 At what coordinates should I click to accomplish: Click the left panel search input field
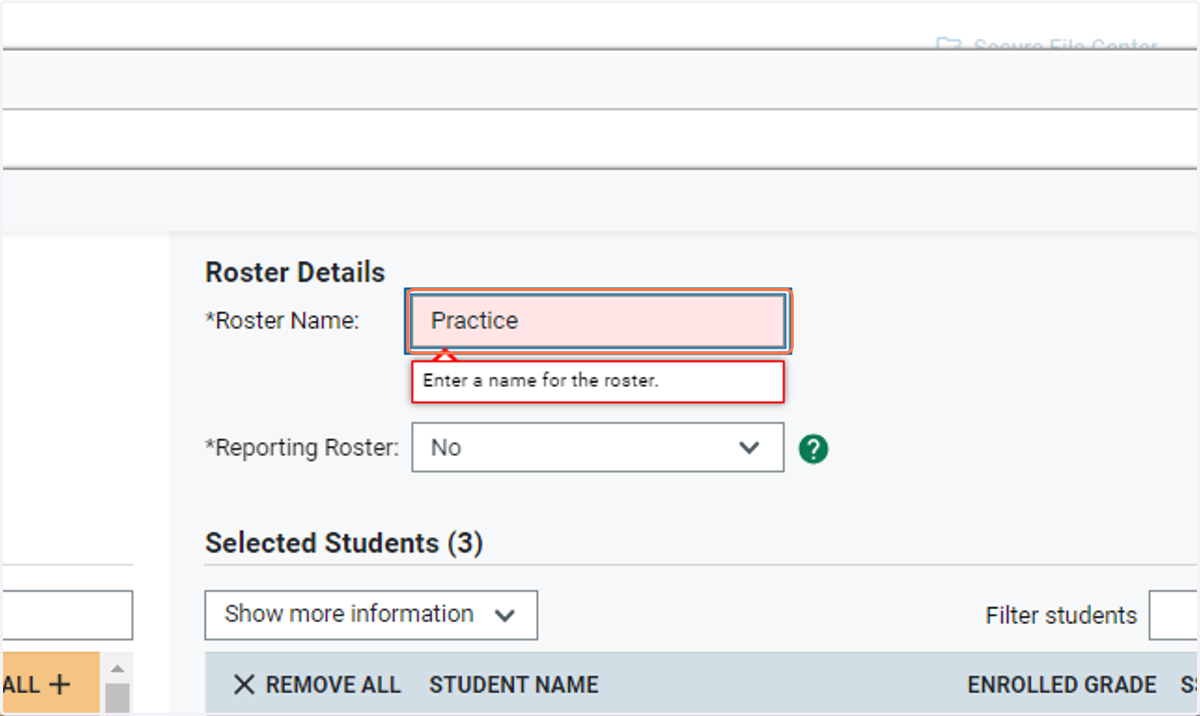[66, 615]
